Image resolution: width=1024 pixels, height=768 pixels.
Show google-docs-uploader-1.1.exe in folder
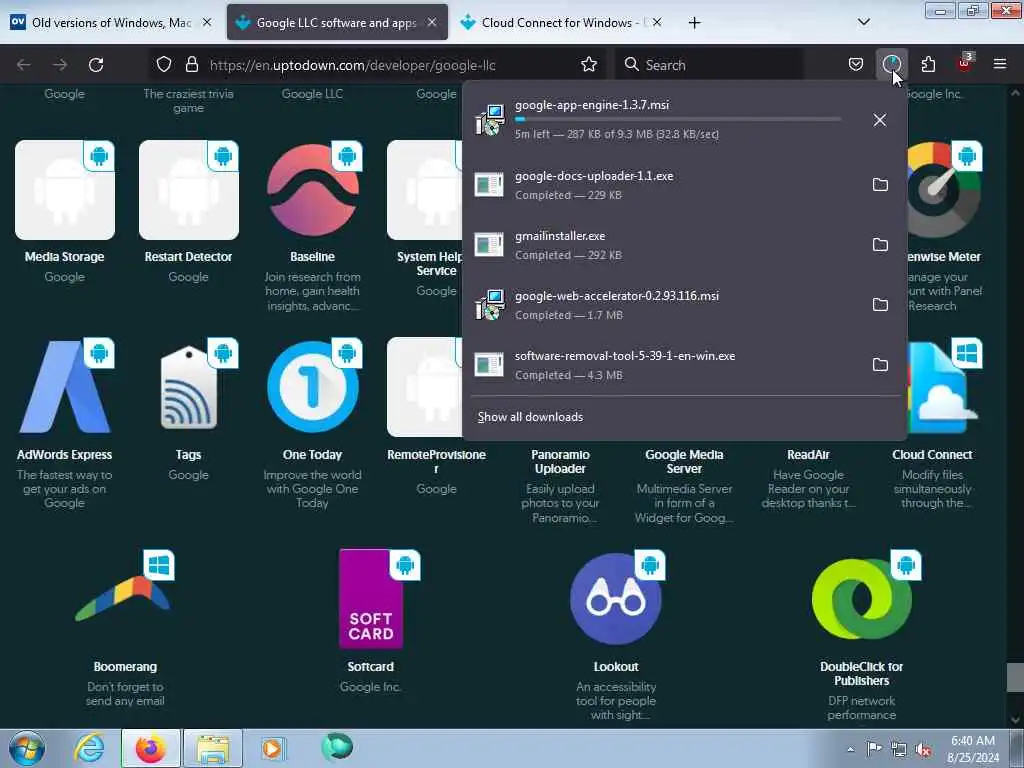pyautogui.click(x=880, y=185)
